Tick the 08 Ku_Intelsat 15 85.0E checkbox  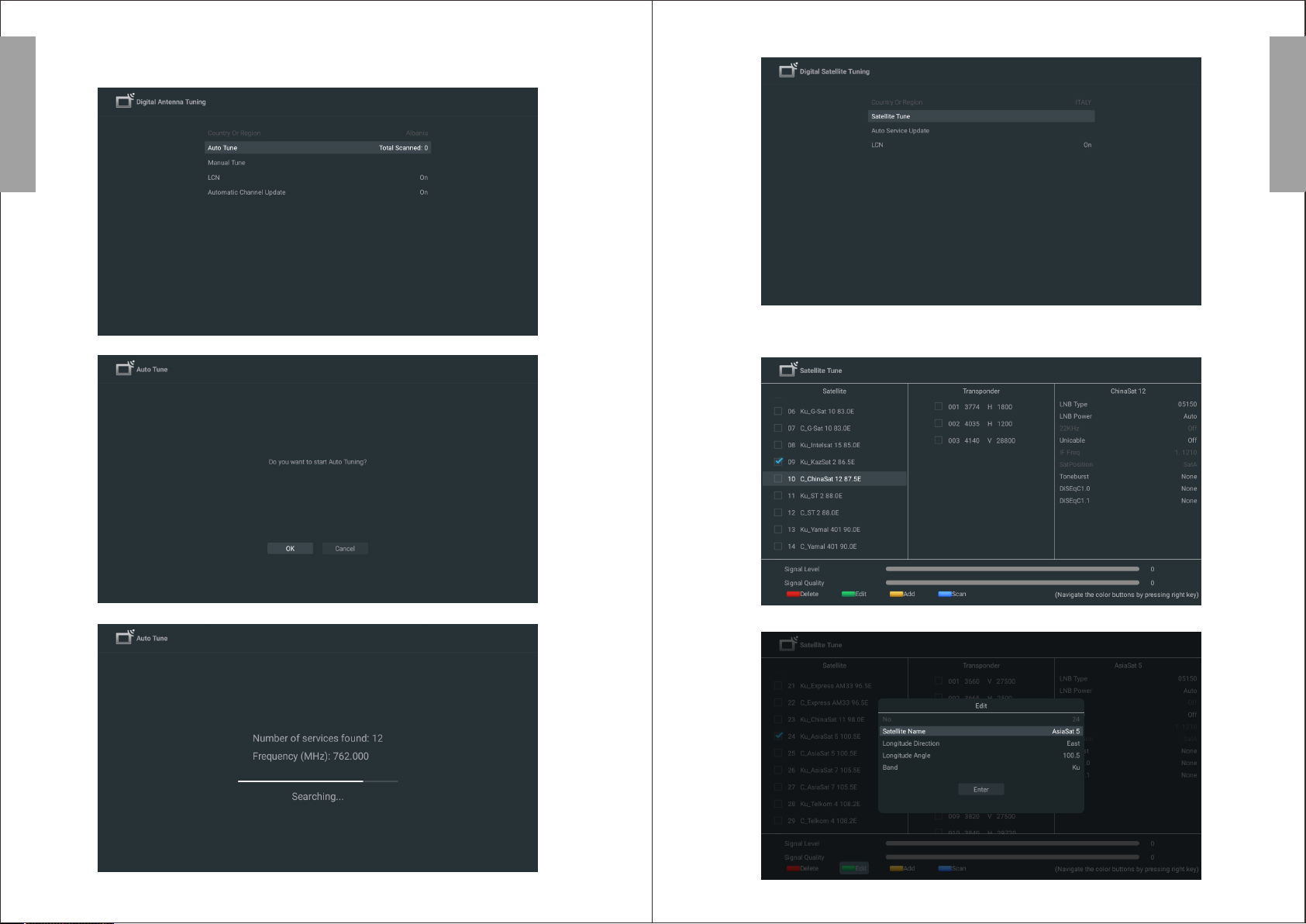point(778,445)
